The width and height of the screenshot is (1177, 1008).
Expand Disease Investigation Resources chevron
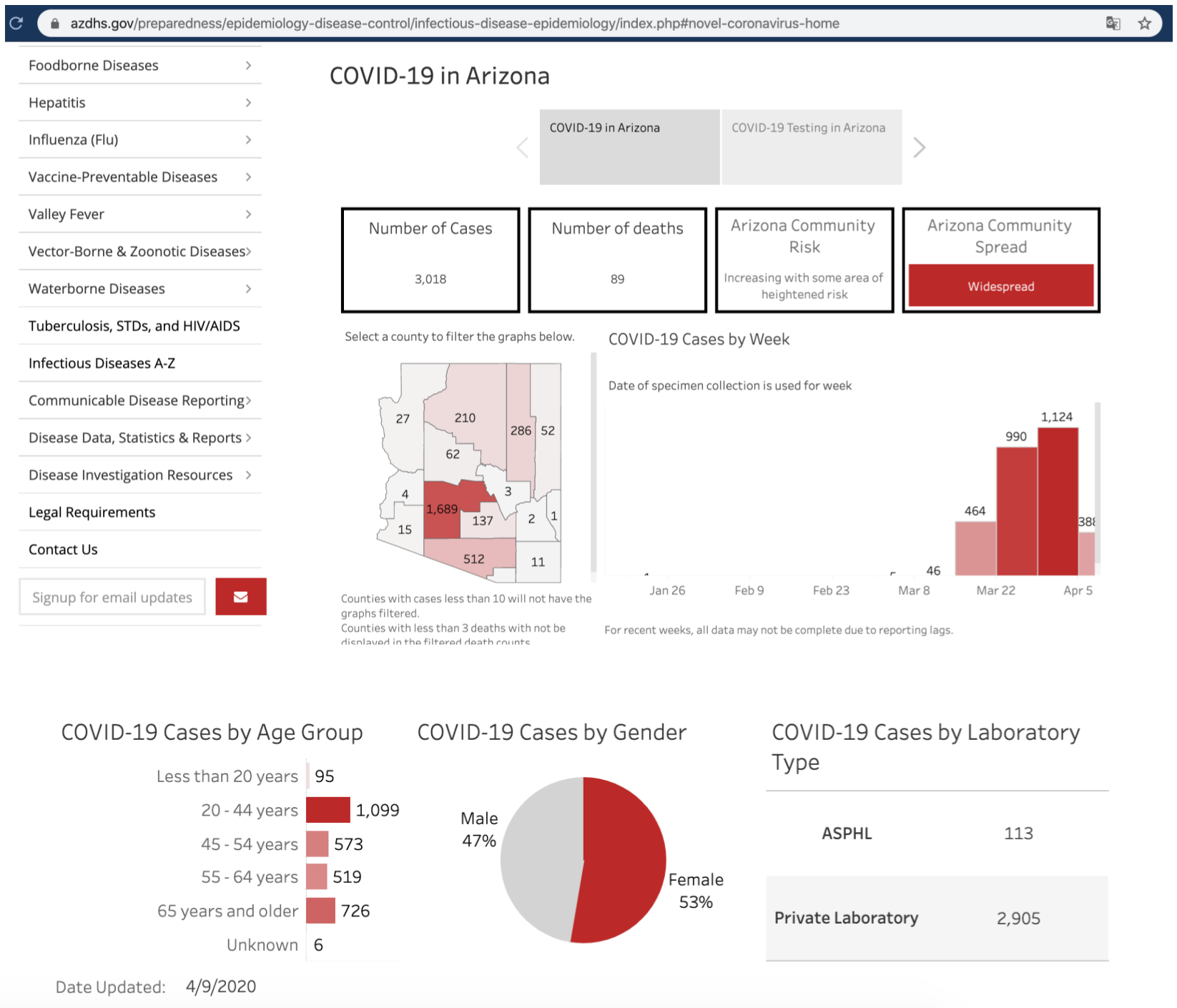pyautogui.click(x=248, y=475)
